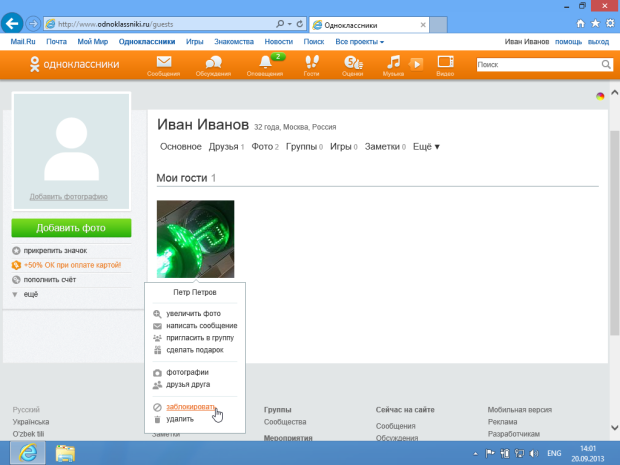Screen dimensions: 620x465
Task: Click the magnifier icon beside увеличить фото
Action: pos(157,314)
